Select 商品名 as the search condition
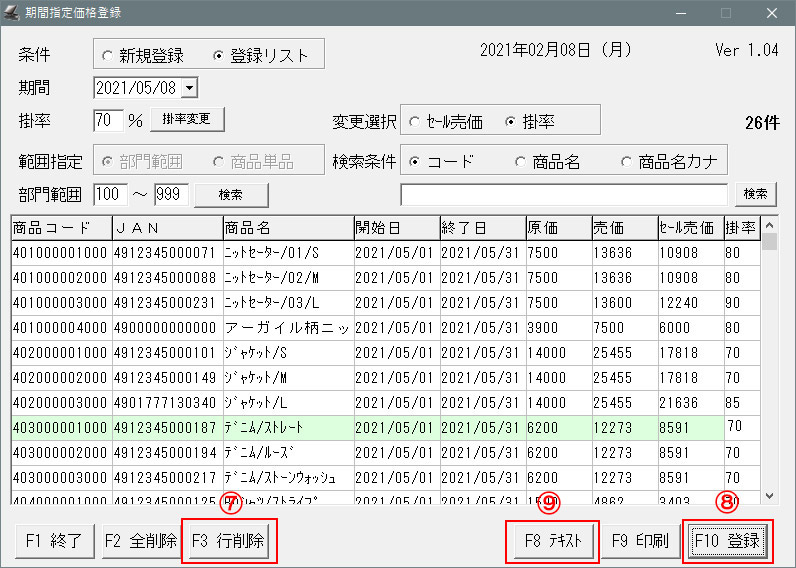The width and height of the screenshot is (796, 568). (520, 162)
